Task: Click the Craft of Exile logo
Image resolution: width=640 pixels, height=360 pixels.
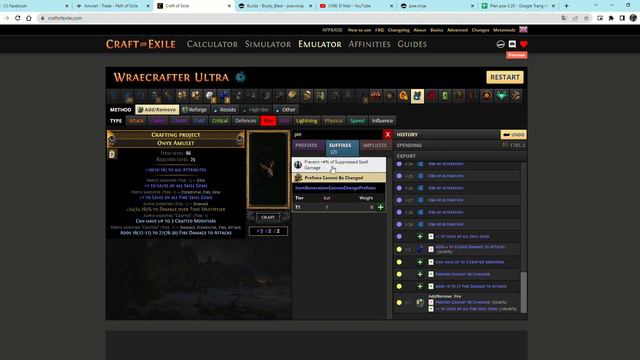Action: tap(141, 44)
